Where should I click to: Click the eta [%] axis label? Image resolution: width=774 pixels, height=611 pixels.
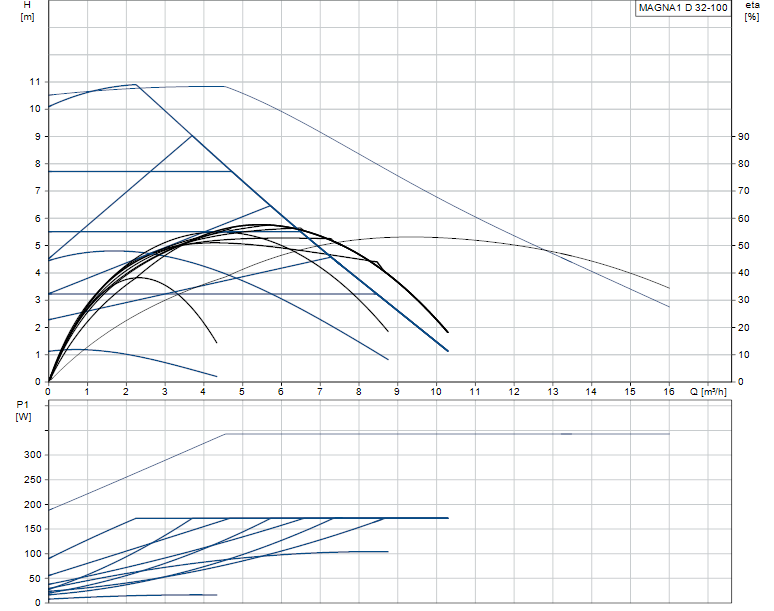752,11
